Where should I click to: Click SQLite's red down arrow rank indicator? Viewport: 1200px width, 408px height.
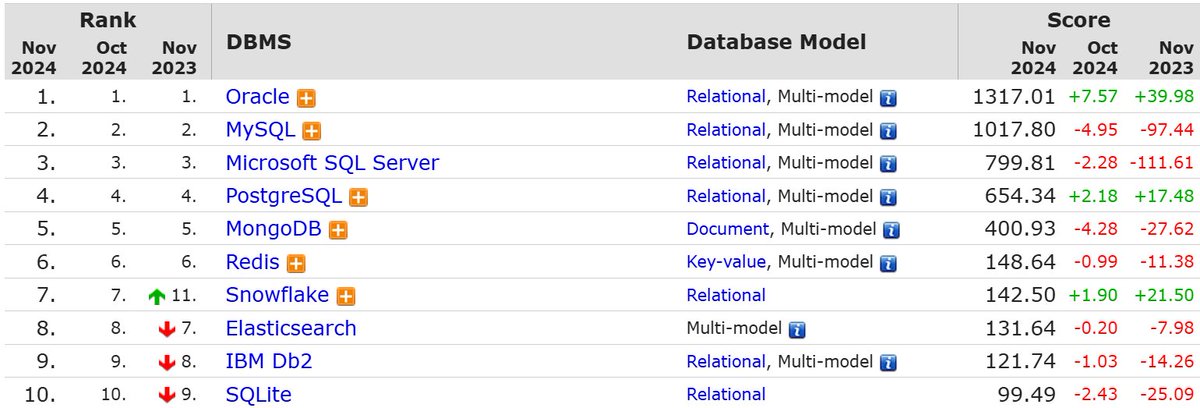click(x=167, y=395)
